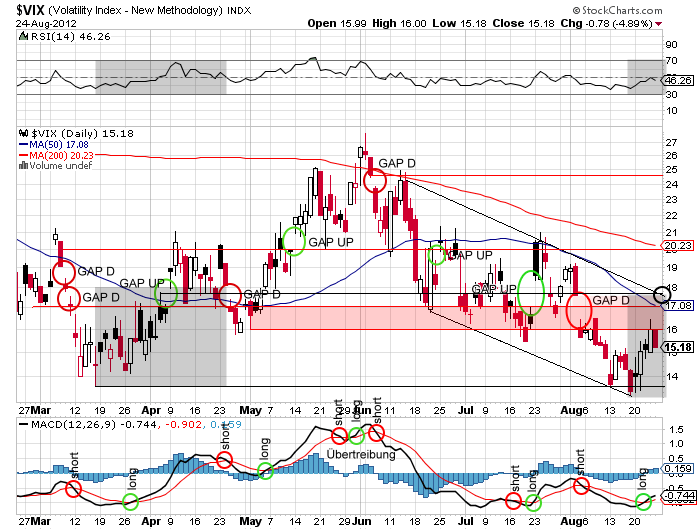Click the blue MA(50) line swatch in legend
Image resolution: width=700 pixels, height=530 pixels.
coord(24,145)
